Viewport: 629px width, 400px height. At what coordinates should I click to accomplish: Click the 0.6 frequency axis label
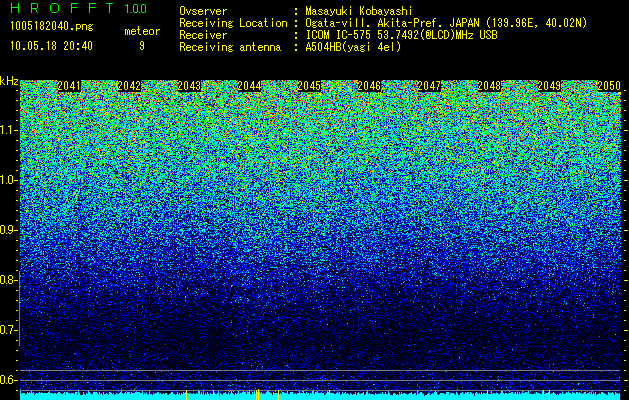(x=8, y=380)
